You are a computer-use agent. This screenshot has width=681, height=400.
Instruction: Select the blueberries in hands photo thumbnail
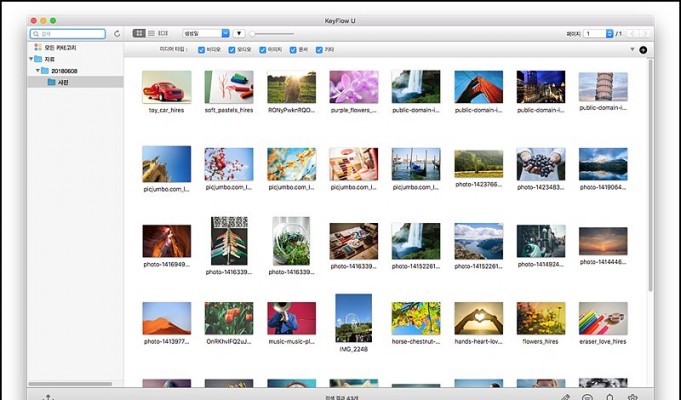click(x=541, y=164)
